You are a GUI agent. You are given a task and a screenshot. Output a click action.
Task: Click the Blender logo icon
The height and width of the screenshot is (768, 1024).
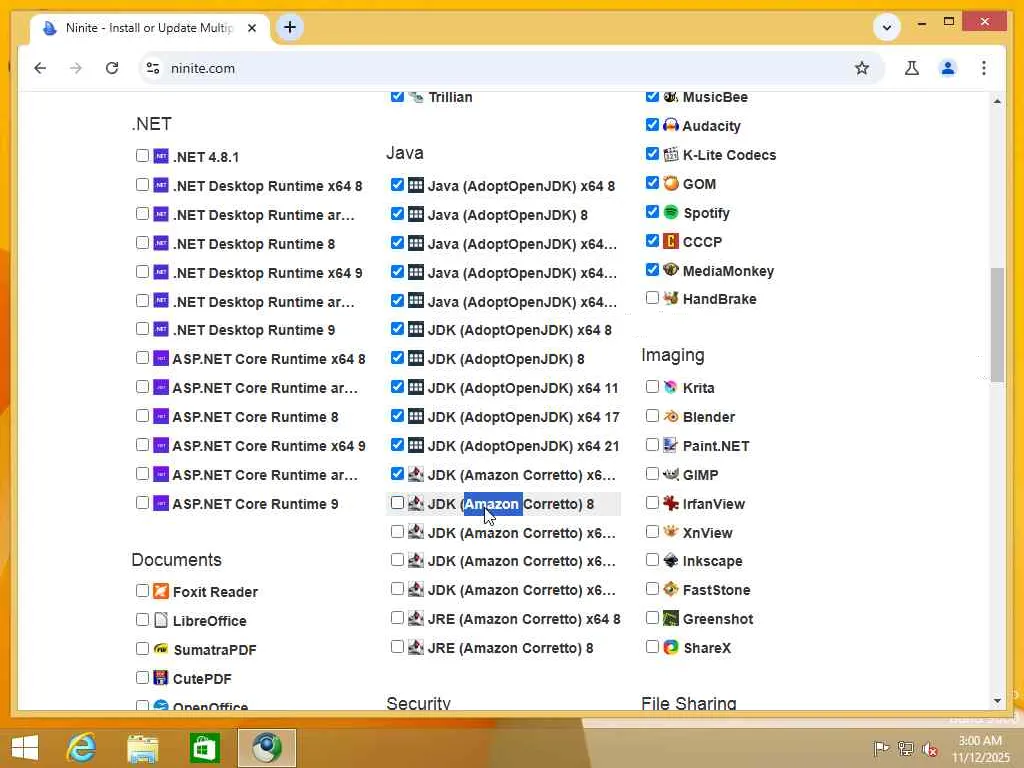tap(671, 416)
